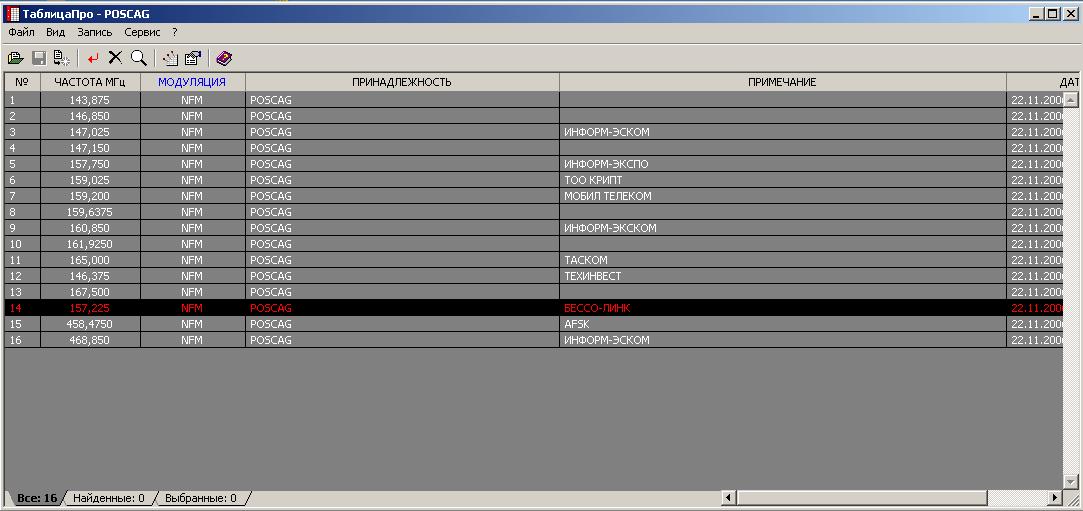Click row number 13 cell
1083x511 pixels.
[22, 292]
